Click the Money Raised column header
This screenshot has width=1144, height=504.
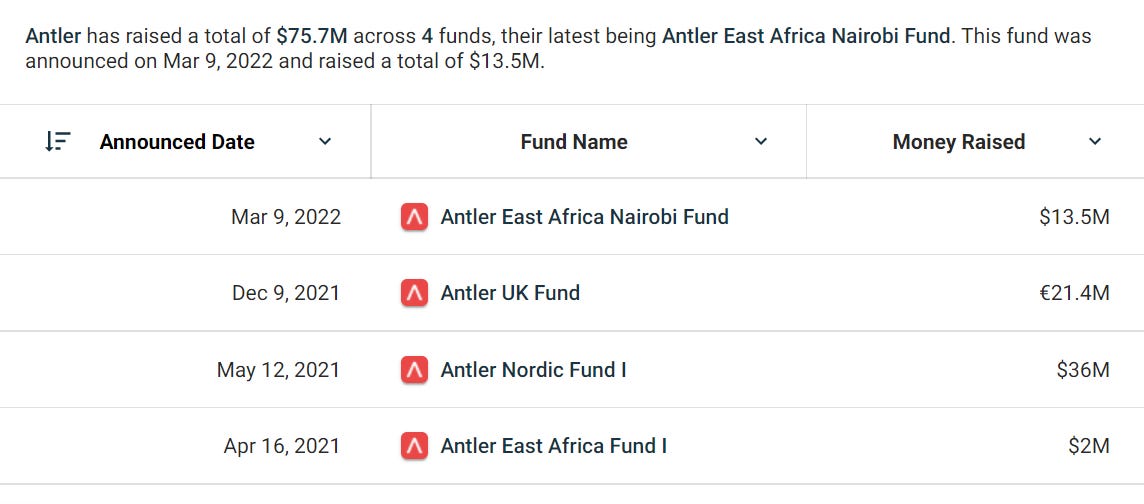(959, 141)
